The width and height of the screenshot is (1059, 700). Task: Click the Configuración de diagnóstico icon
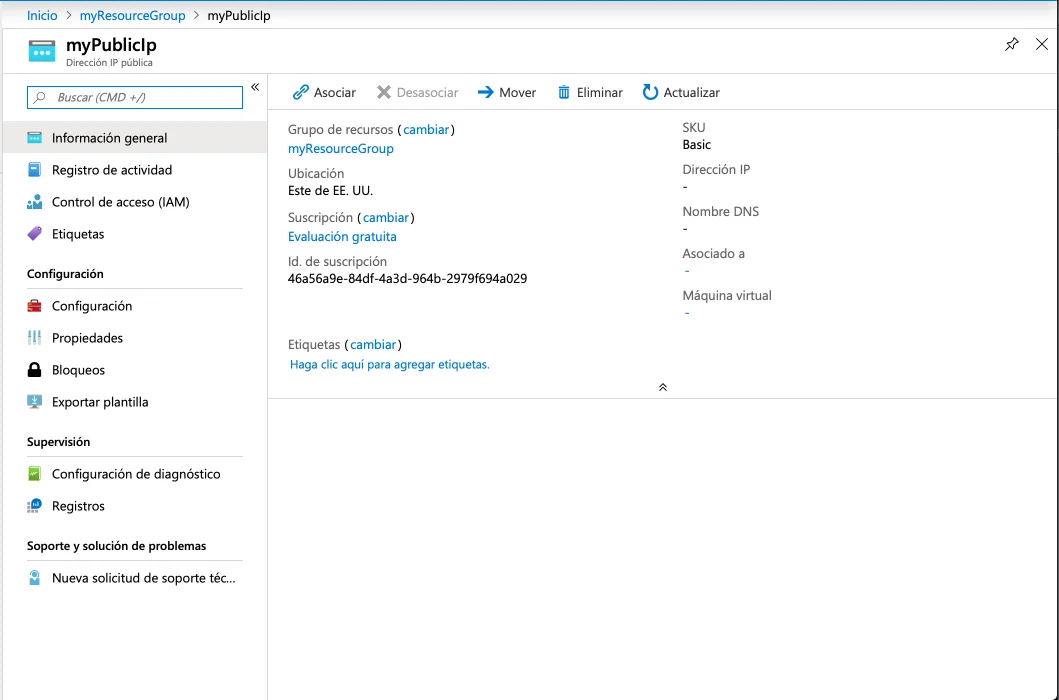click(34, 474)
